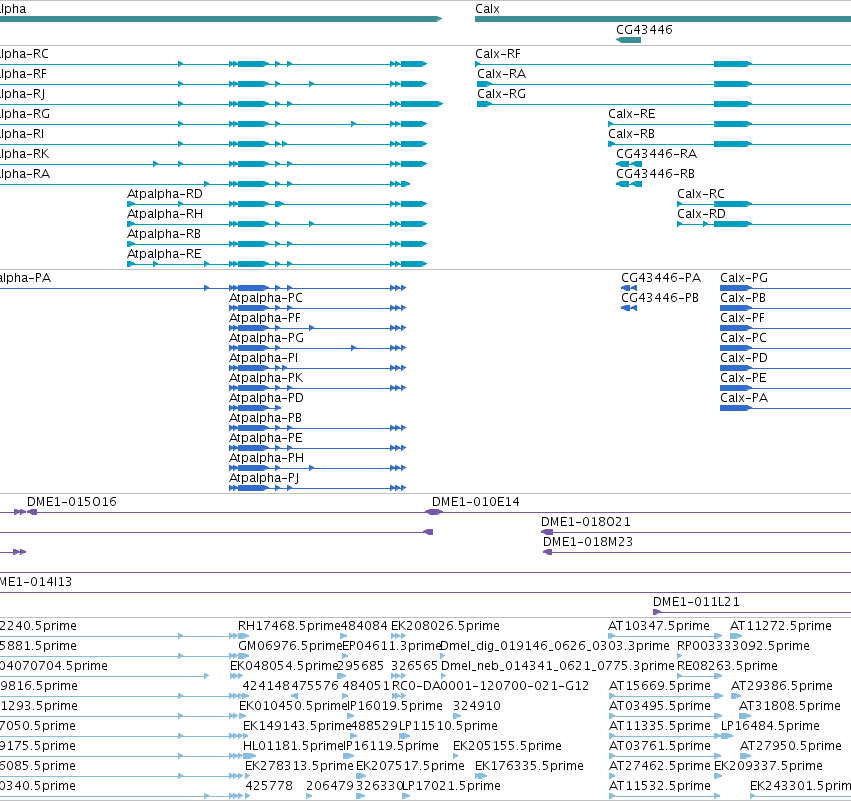851x801 pixels.
Task: Select the Calx-RF transcript
Action: pos(663,64)
